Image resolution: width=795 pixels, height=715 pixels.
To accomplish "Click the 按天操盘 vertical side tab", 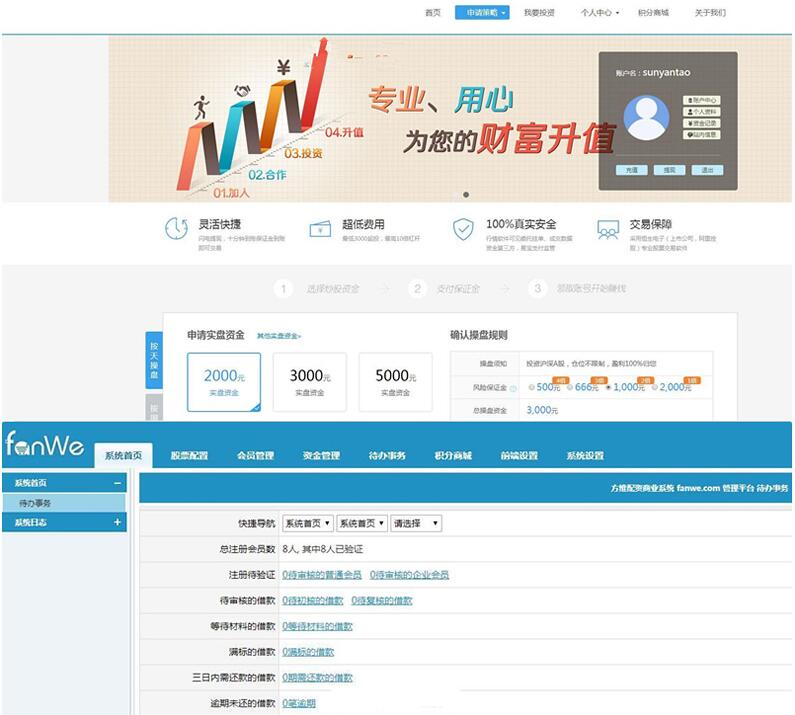I will (154, 360).
